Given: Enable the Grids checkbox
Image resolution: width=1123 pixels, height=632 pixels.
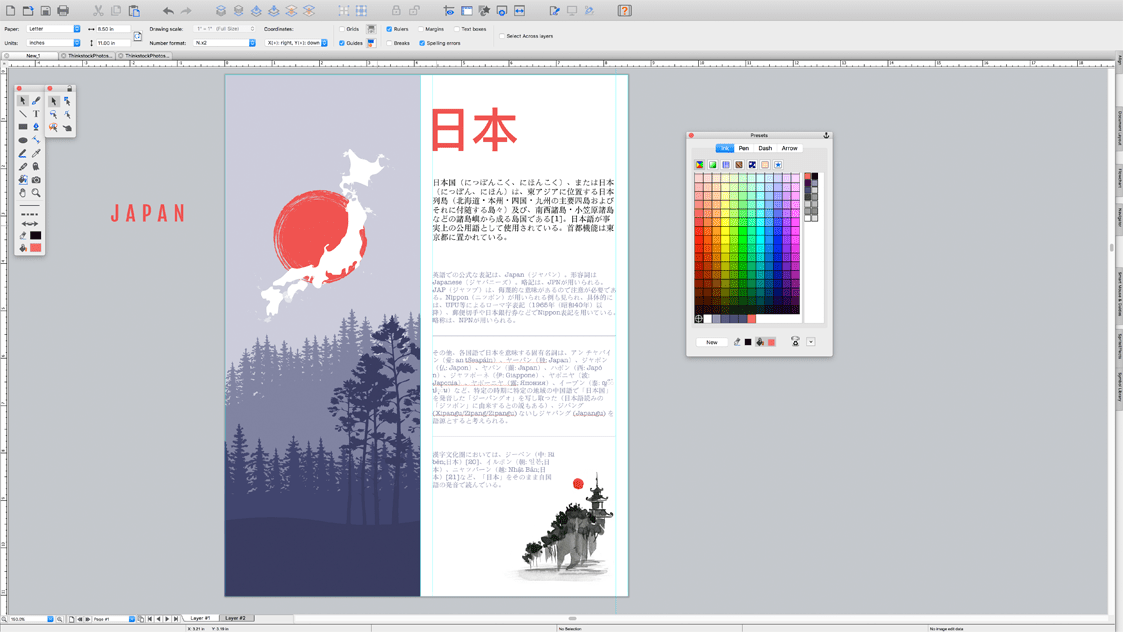Looking at the screenshot, I should [x=342, y=29].
